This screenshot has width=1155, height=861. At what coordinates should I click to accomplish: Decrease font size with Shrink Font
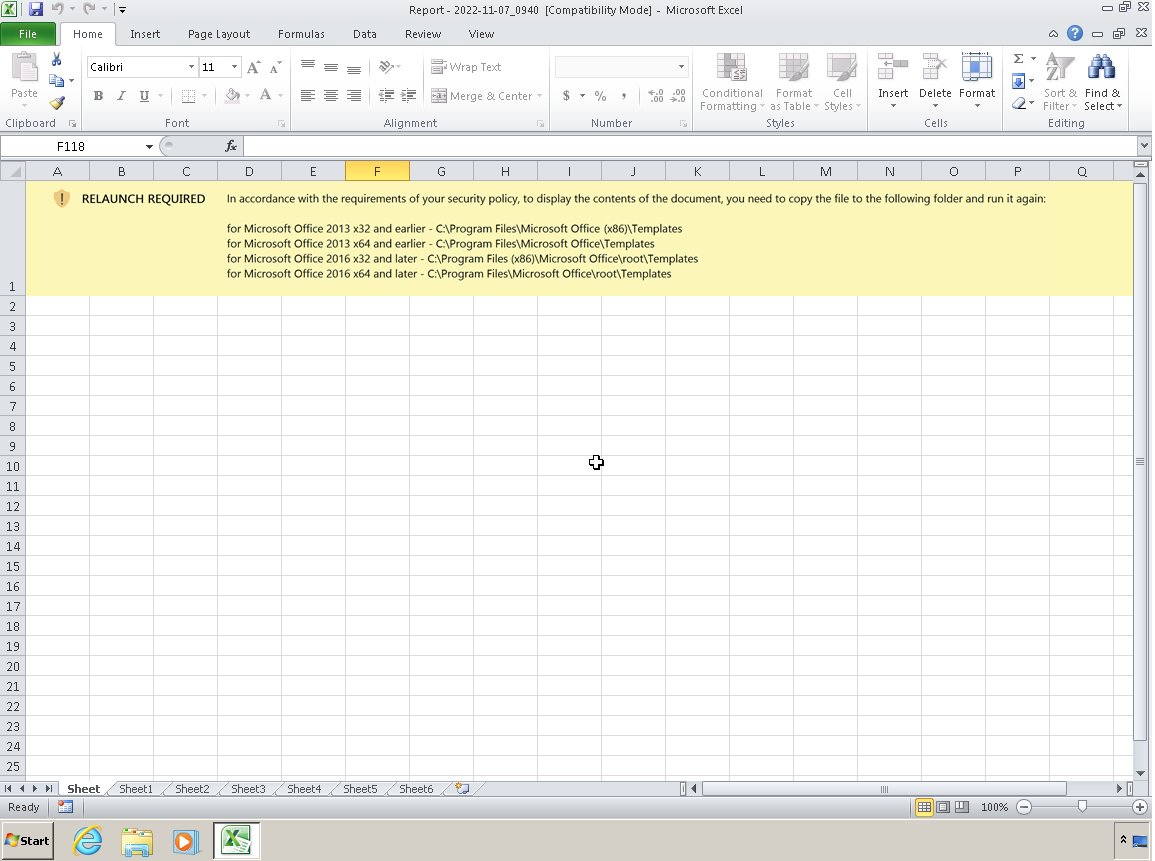[275, 67]
